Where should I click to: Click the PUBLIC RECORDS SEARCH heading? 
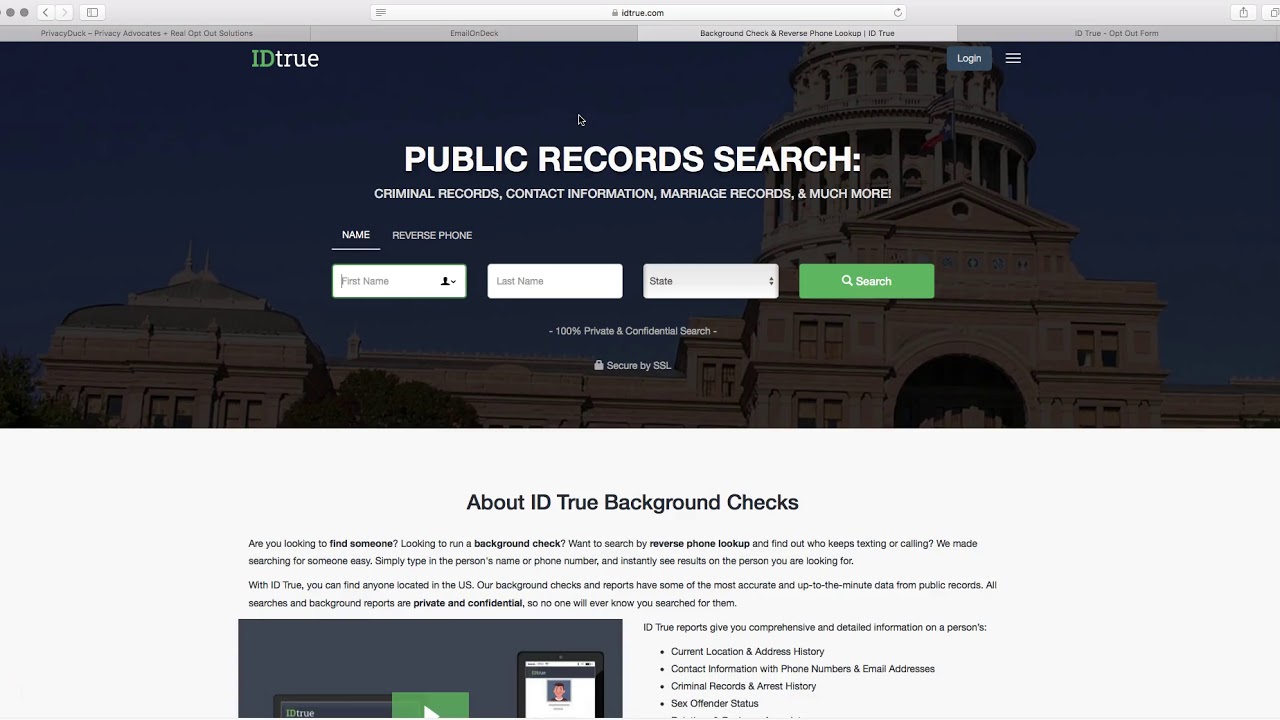[x=633, y=159]
